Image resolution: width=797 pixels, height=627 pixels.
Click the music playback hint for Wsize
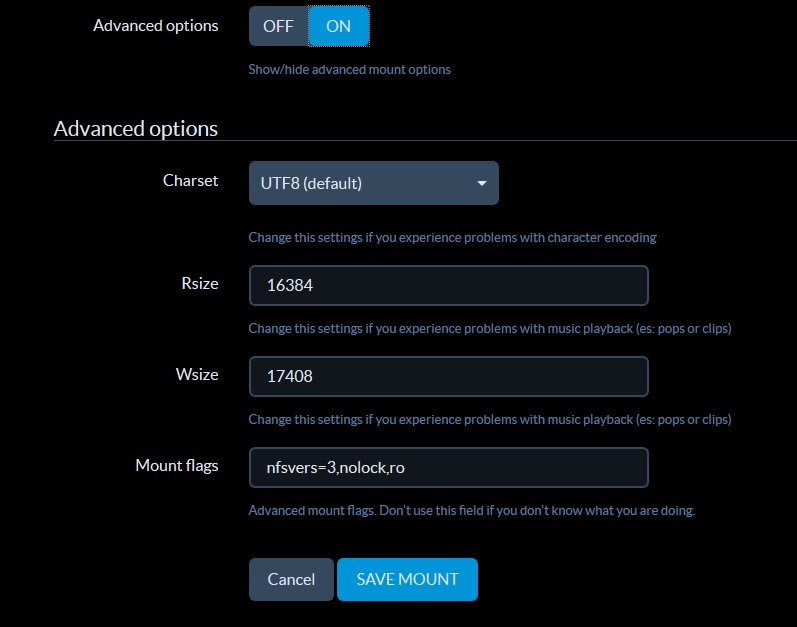(x=490, y=420)
